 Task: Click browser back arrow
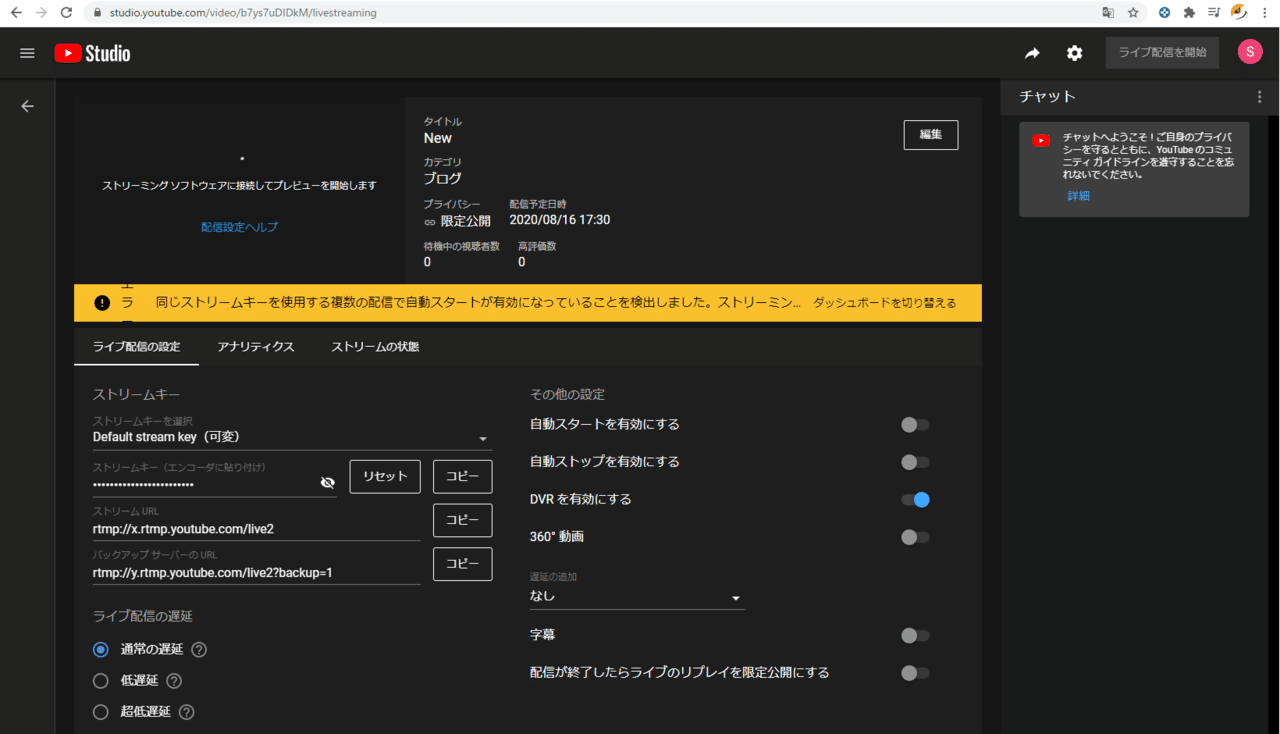point(16,13)
